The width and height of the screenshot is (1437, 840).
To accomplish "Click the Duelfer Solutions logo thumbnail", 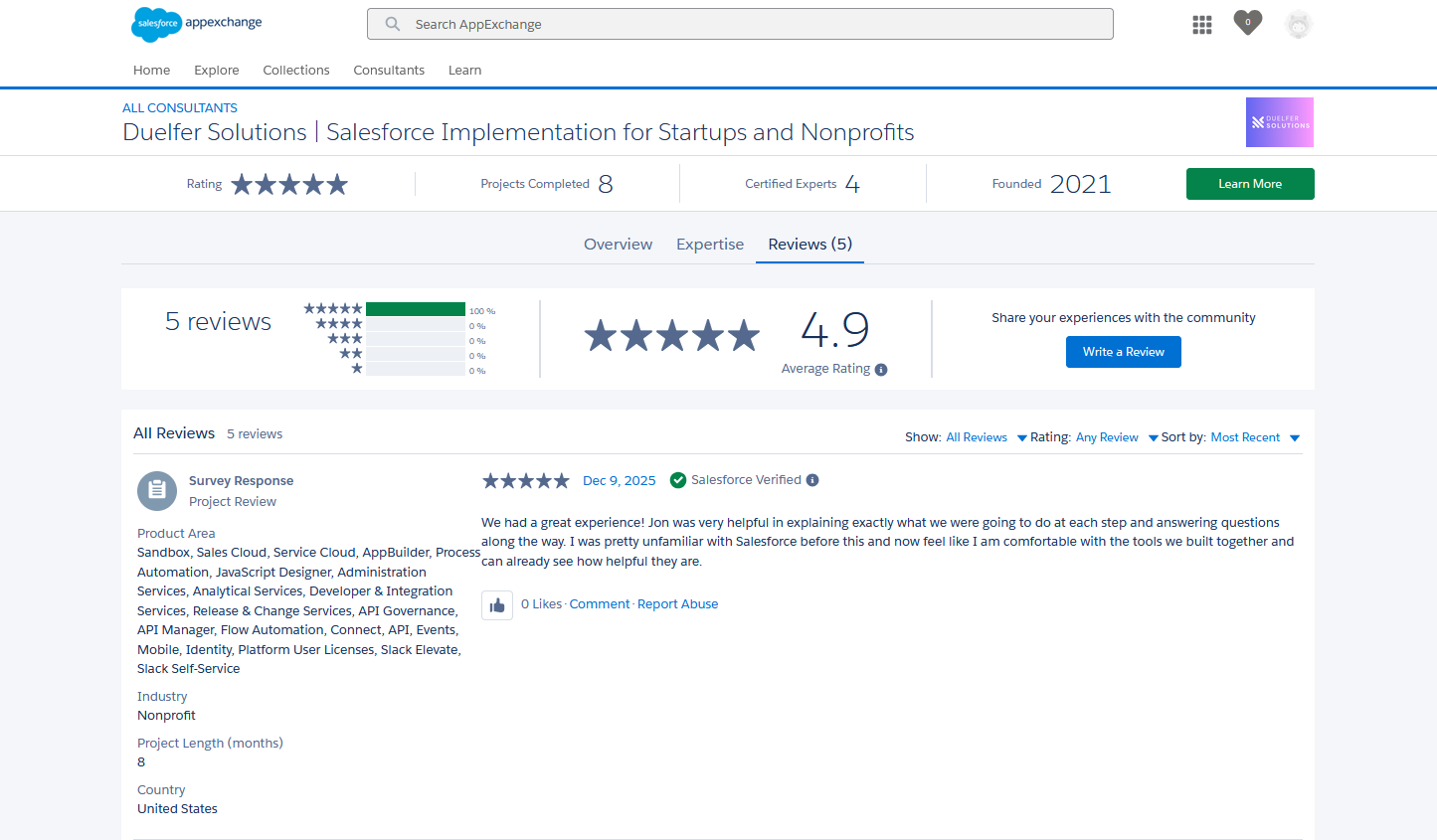I will point(1279,122).
